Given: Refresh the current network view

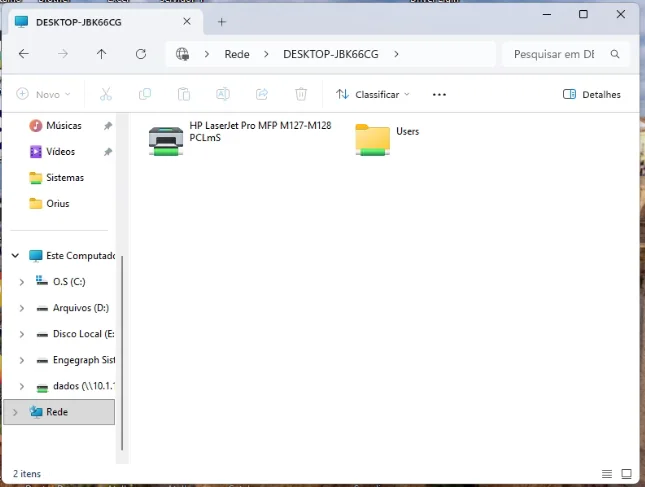Looking at the screenshot, I should (141, 54).
